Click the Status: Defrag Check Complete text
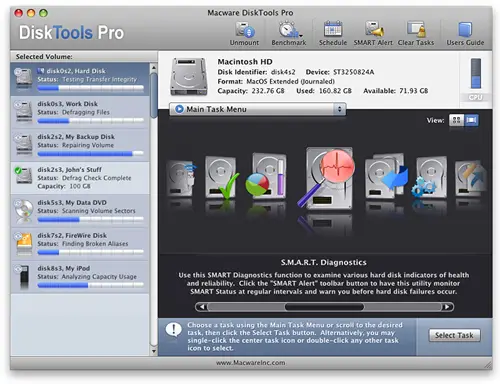The width and height of the screenshot is (500, 384). click(x=84, y=178)
